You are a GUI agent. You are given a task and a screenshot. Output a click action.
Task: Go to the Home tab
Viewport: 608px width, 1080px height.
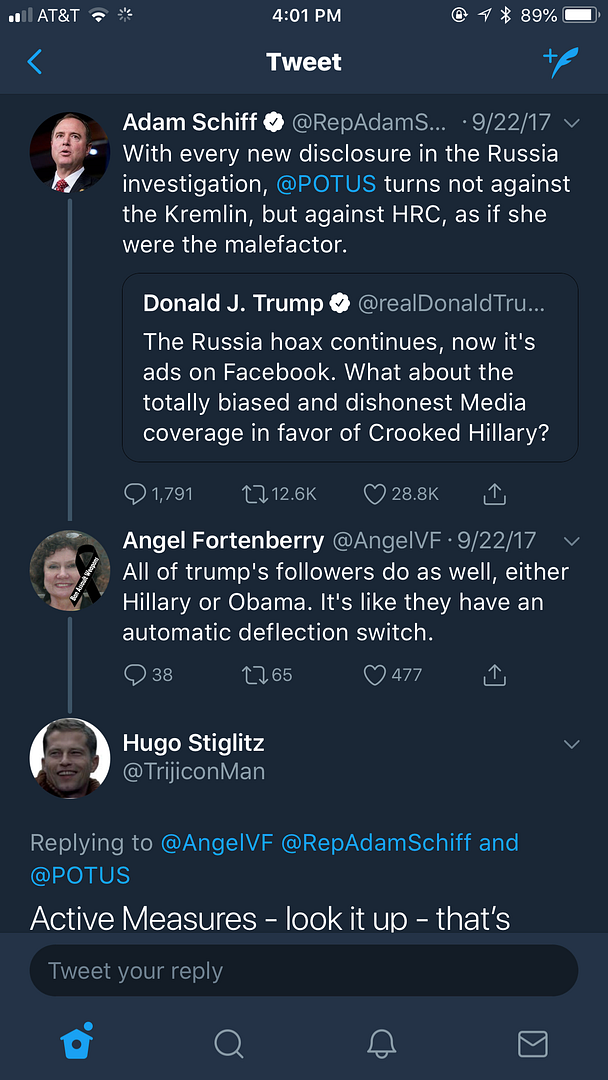click(77, 1043)
